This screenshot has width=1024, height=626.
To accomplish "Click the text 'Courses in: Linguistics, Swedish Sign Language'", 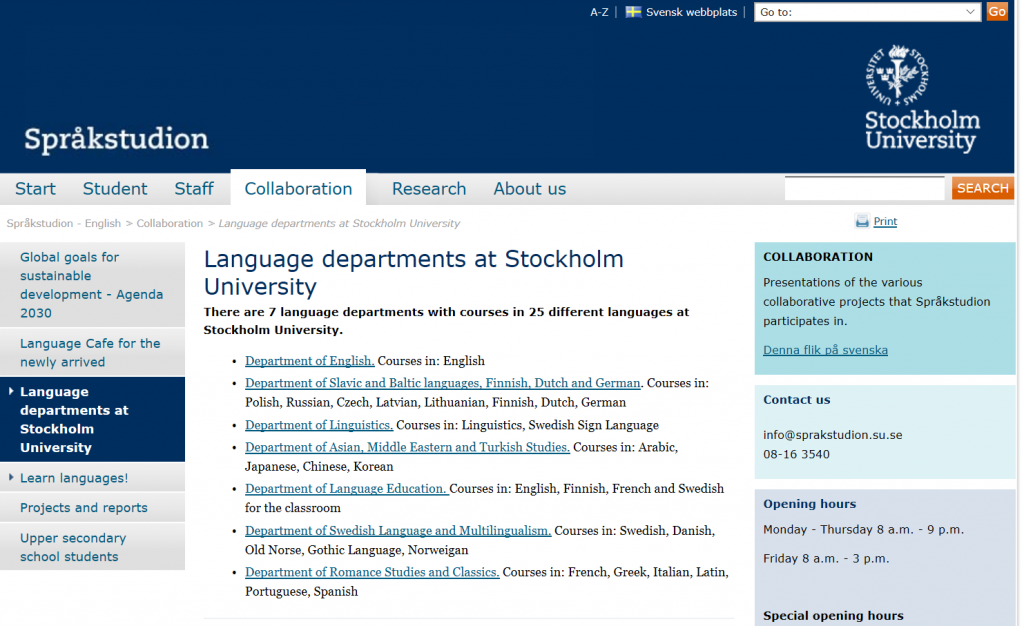I will coord(527,425).
